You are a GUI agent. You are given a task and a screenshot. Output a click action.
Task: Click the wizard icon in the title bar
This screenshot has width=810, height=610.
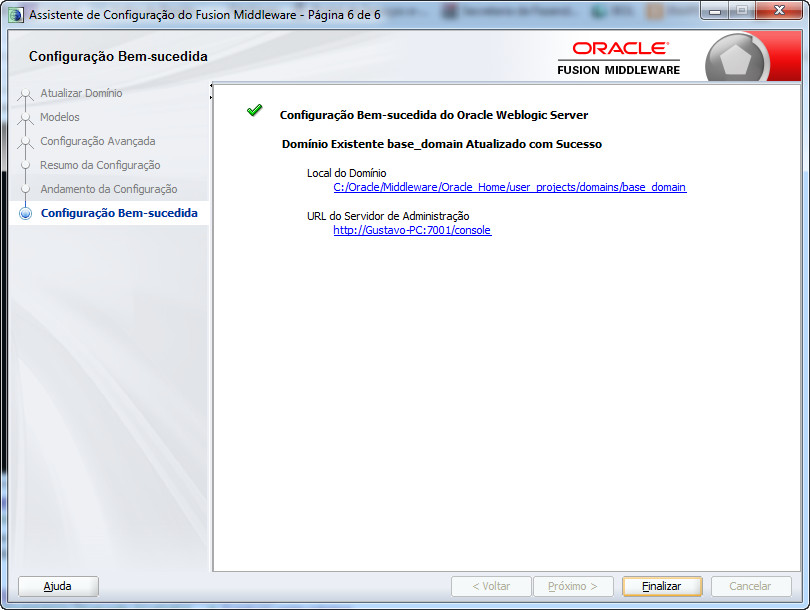15,15
